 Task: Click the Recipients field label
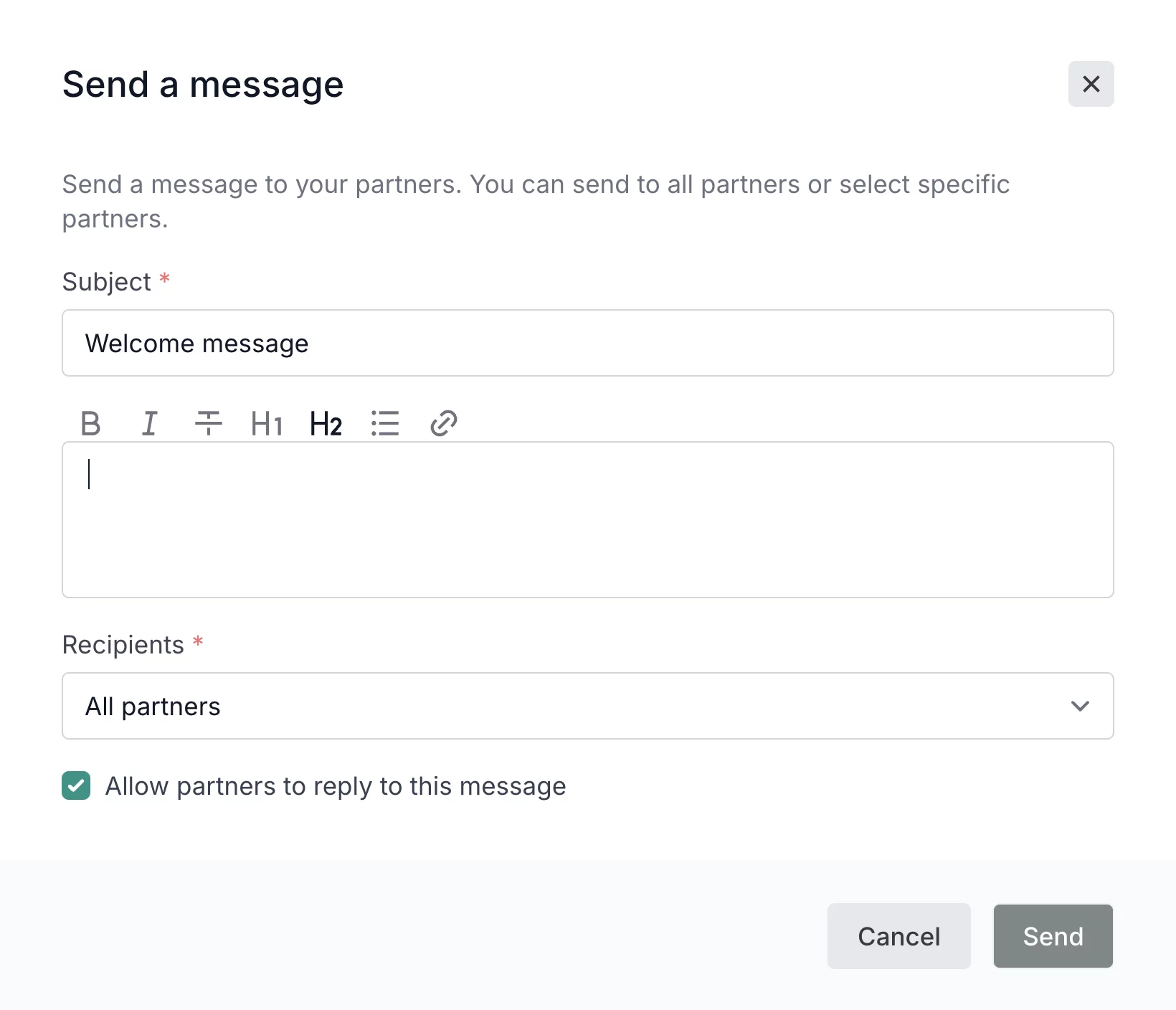(123, 645)
